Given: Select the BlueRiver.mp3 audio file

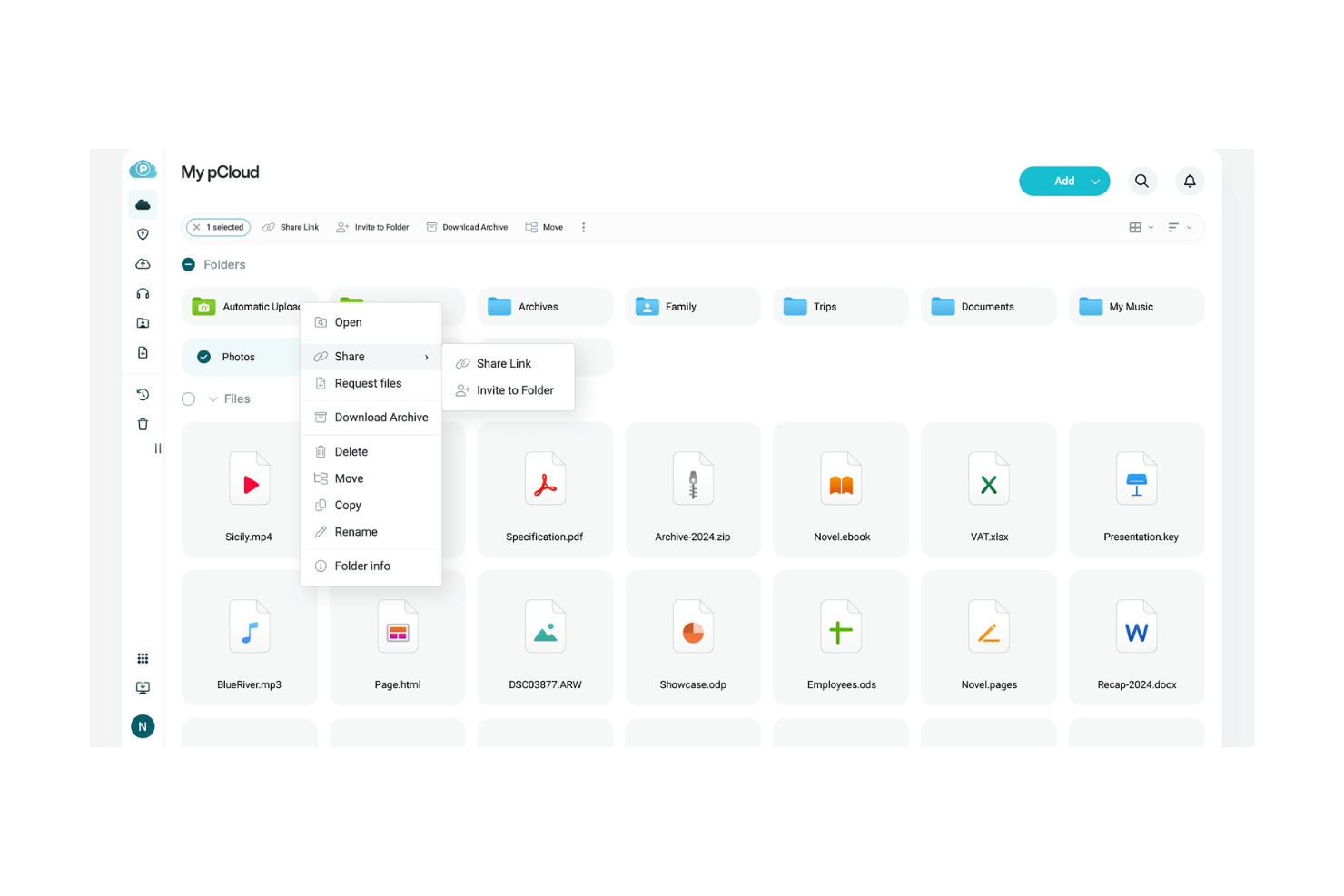Looking at the screenshot, I should pos(250,638).
